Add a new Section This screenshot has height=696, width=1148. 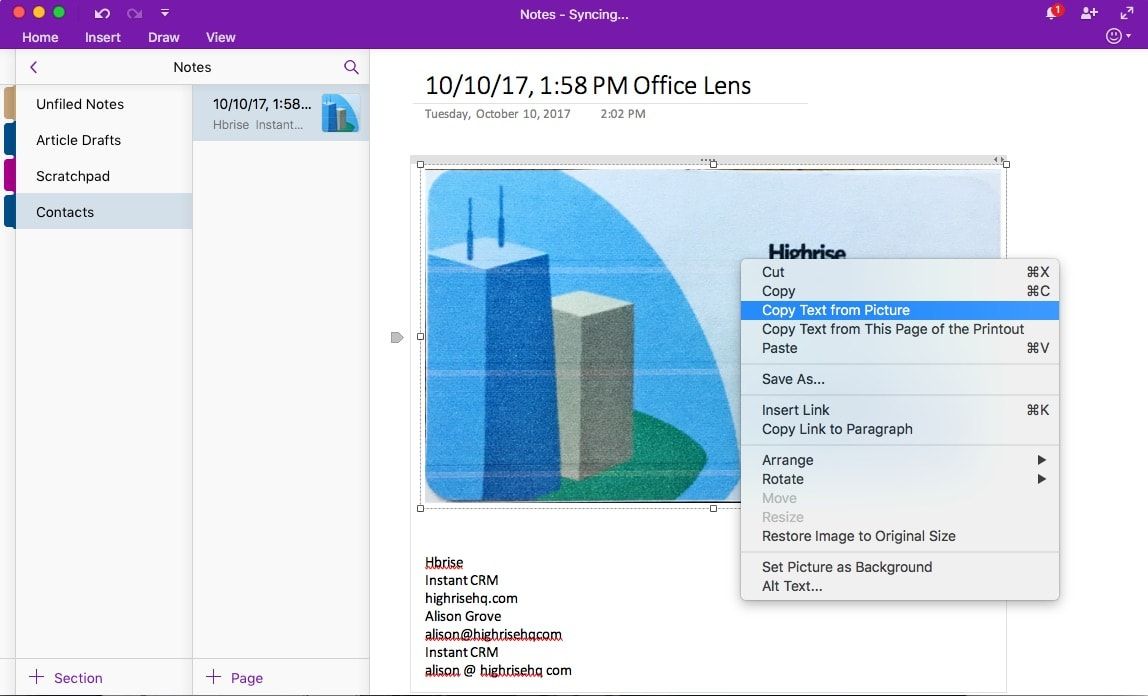[66, 678]
